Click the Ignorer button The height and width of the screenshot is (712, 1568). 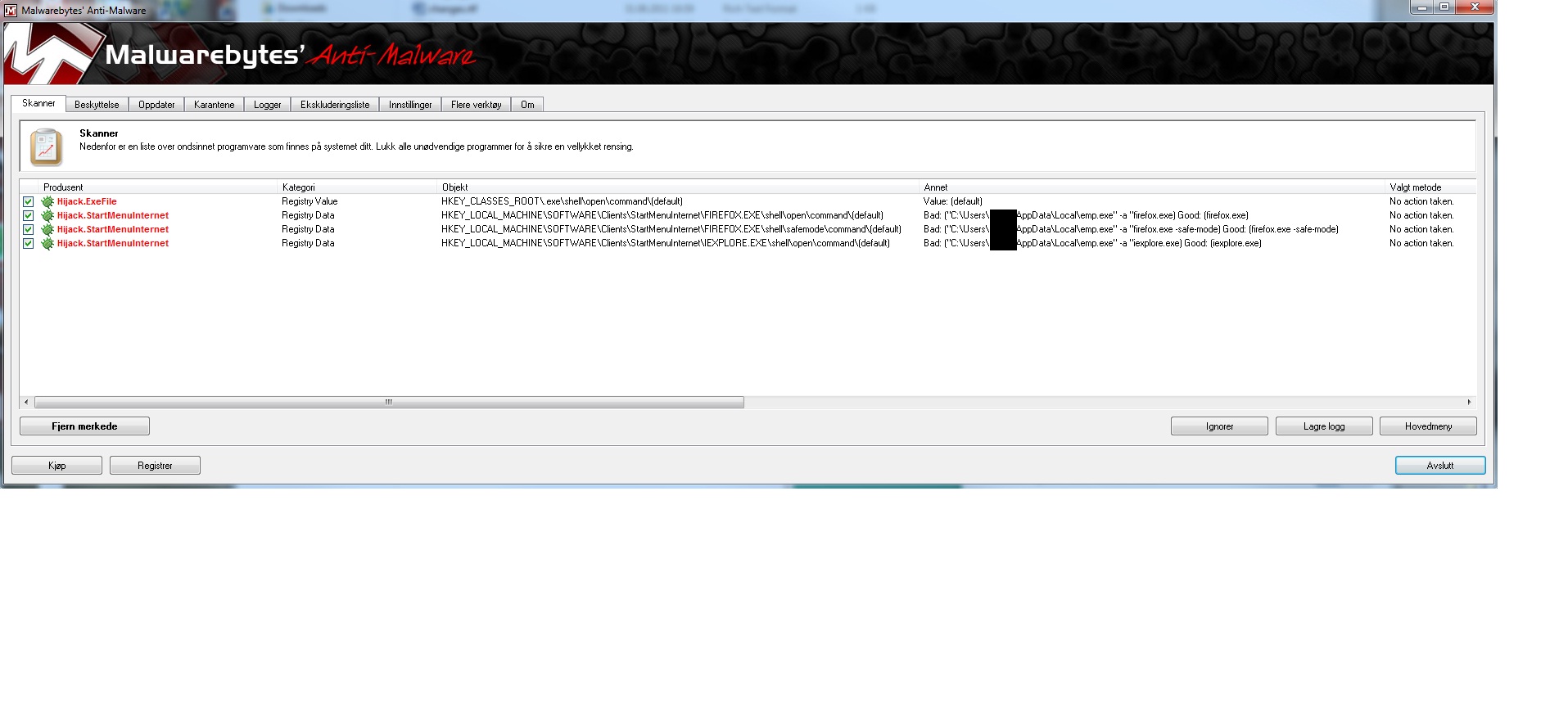pyautogui.click(x=1219, y=426)
